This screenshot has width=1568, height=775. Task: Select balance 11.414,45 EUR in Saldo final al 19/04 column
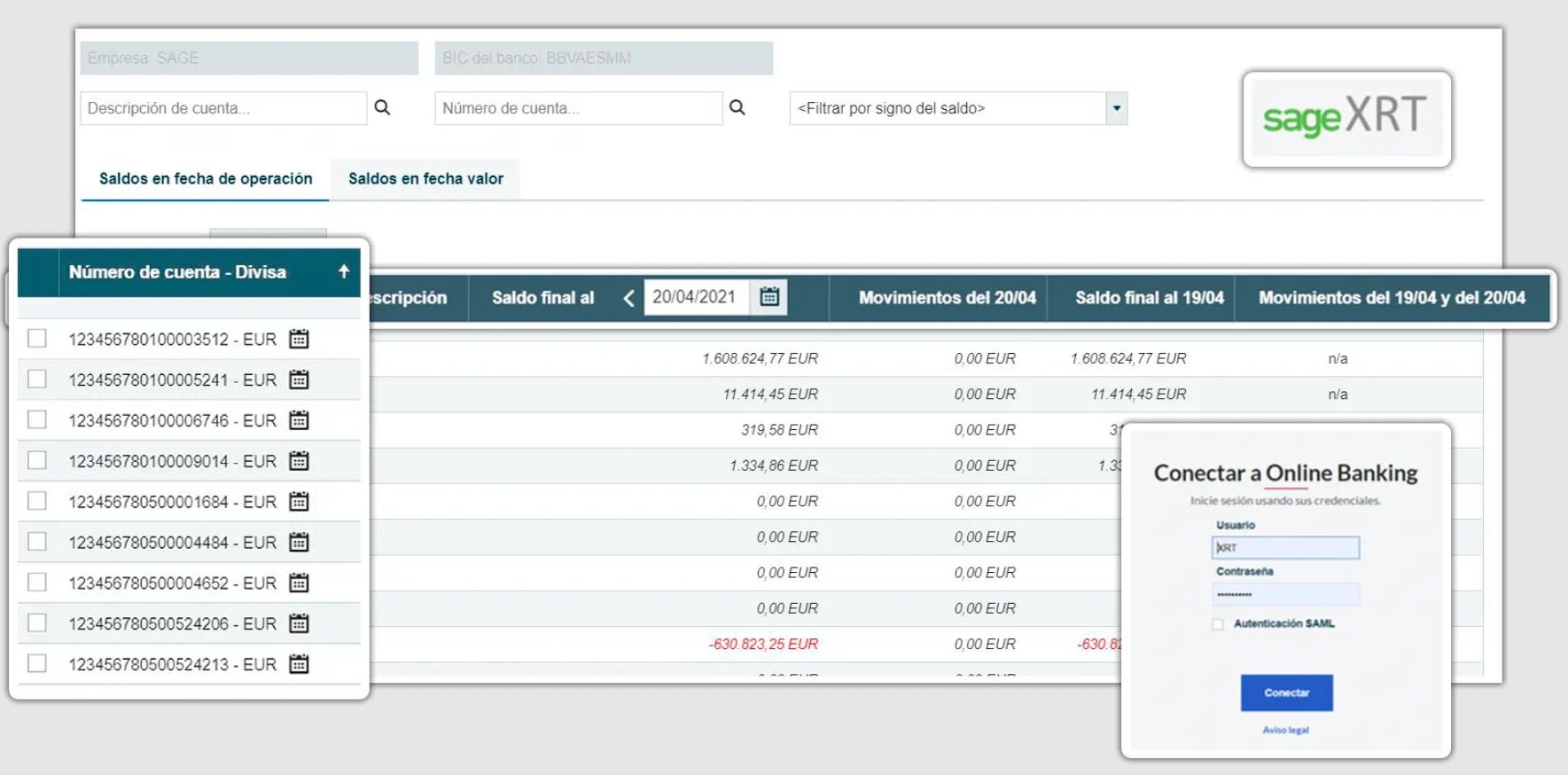[1138, 394]
